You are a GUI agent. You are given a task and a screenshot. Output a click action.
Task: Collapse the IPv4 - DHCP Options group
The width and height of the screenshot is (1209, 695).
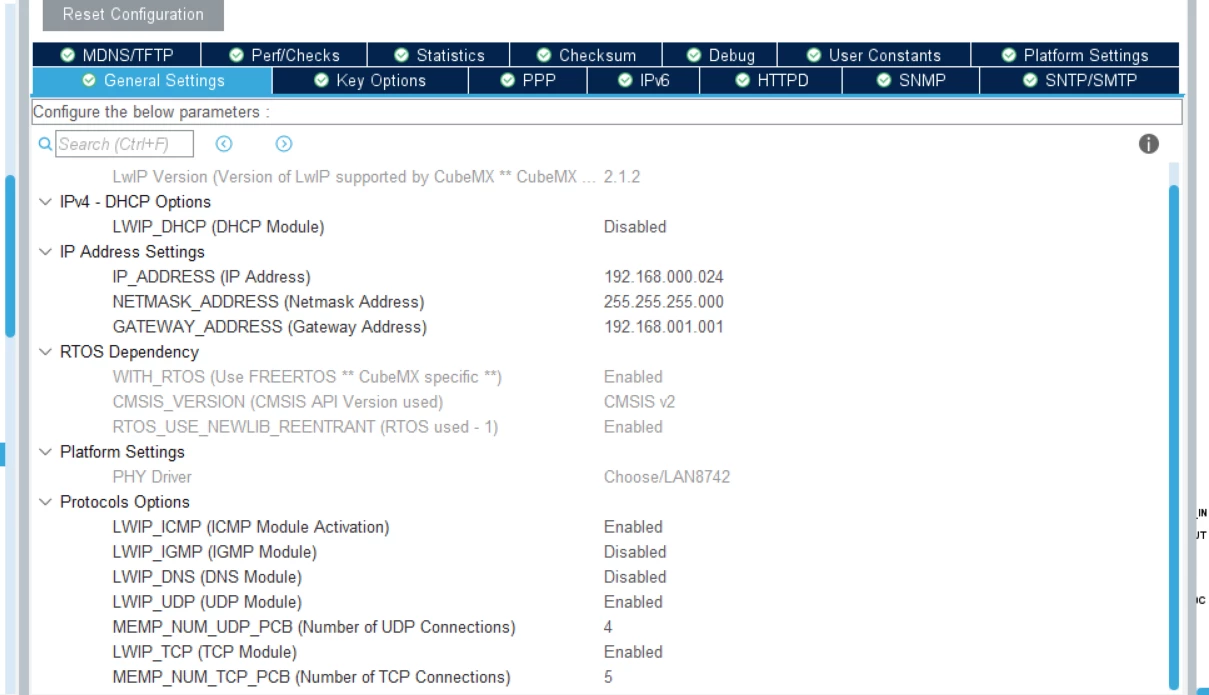(44, 202)
